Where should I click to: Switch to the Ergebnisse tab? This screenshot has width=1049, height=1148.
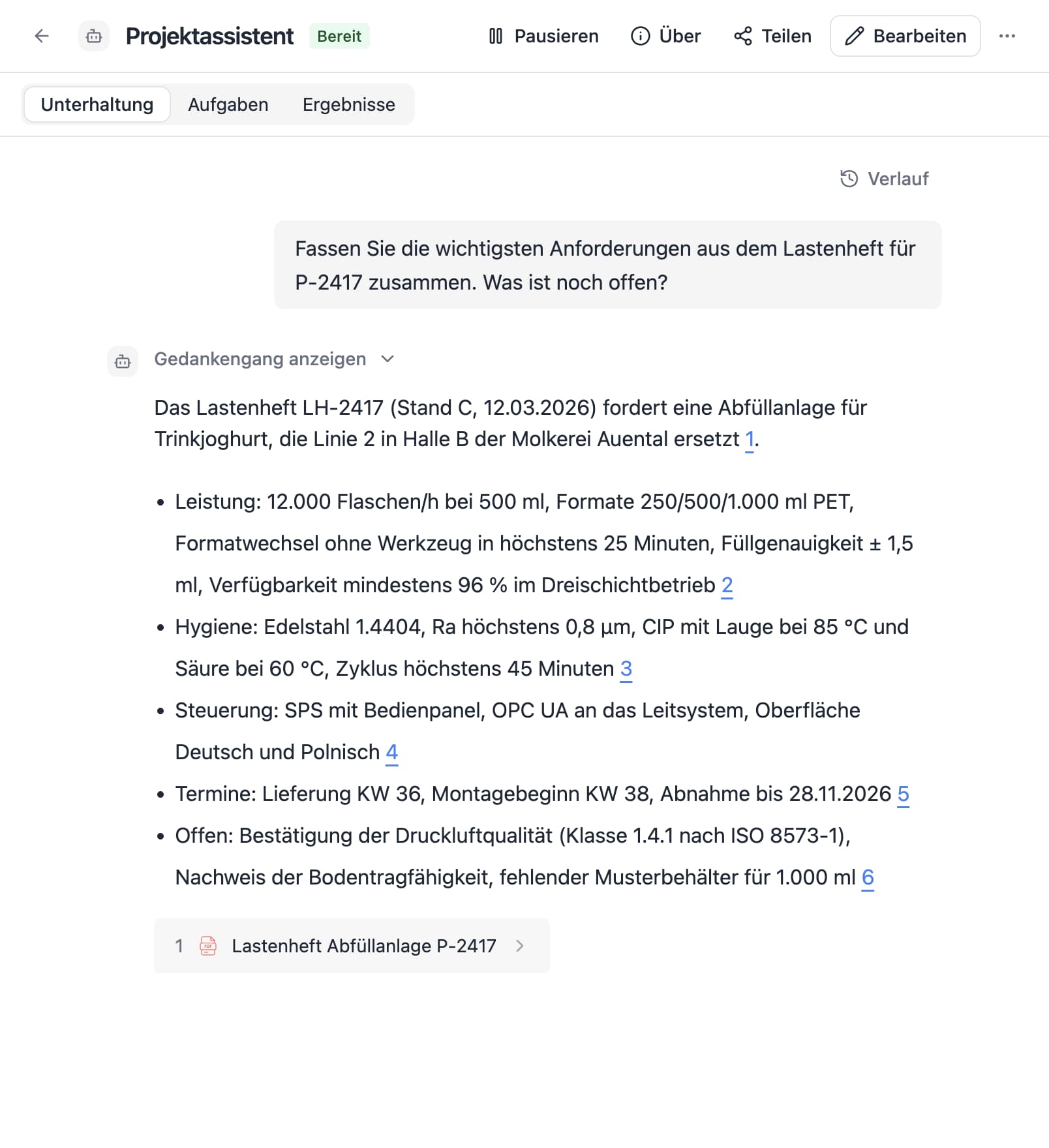(349, 104)
